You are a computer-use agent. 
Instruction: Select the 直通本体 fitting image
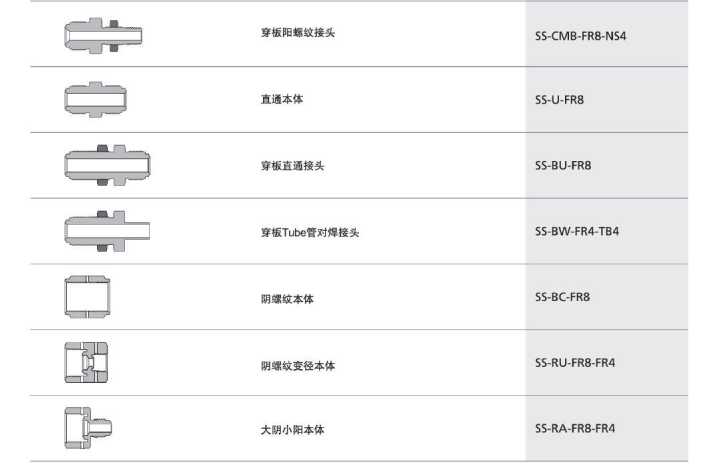coord(96,100)
